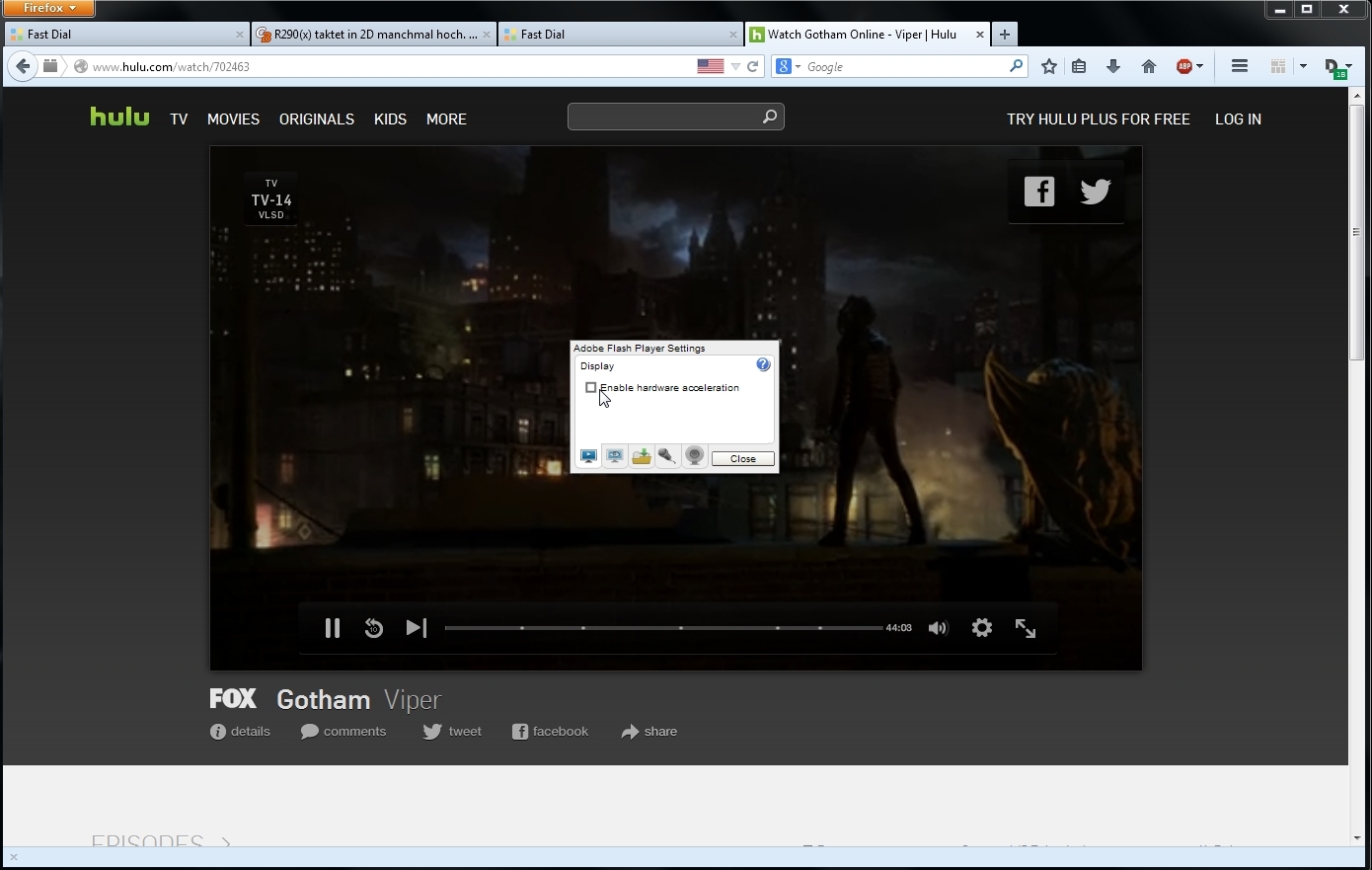Enable hardware acceleration checkbox in Flash settings
This screenshot has height=870, width=1372.
(x=591, y=388)
